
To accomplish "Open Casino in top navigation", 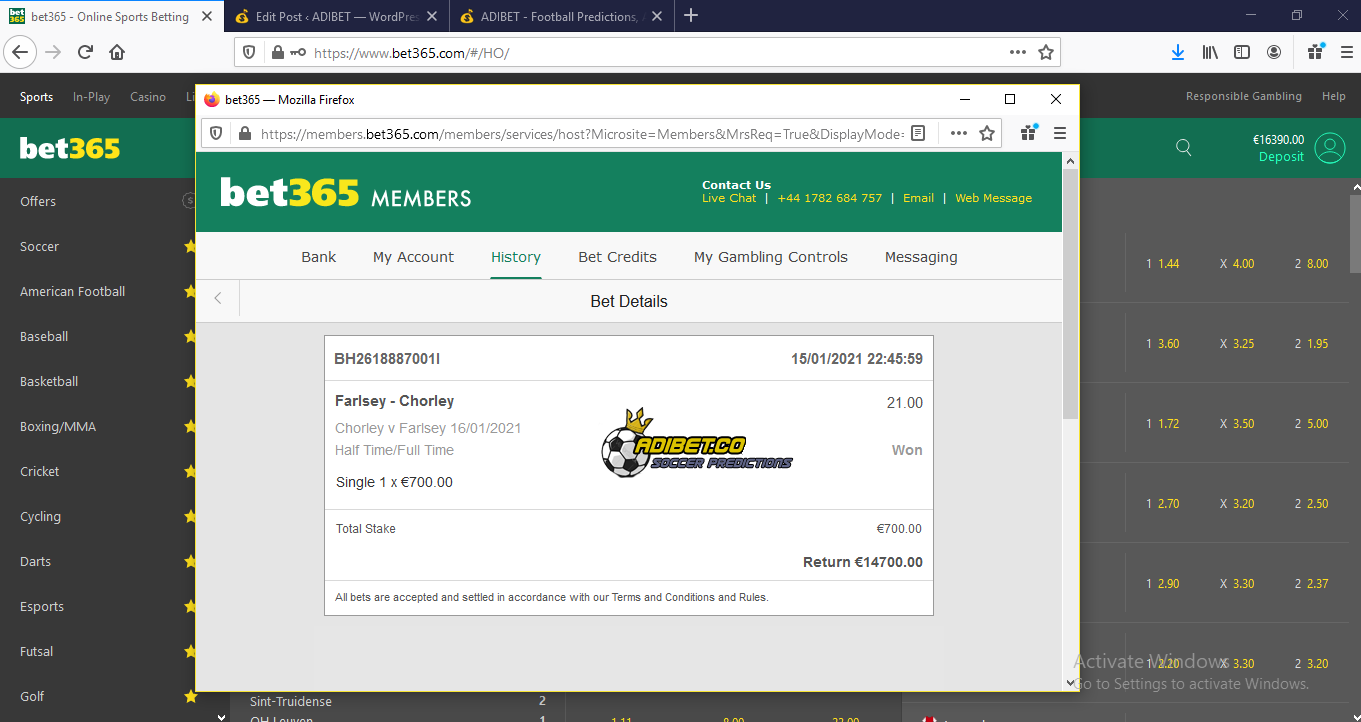I will [148, 97].
